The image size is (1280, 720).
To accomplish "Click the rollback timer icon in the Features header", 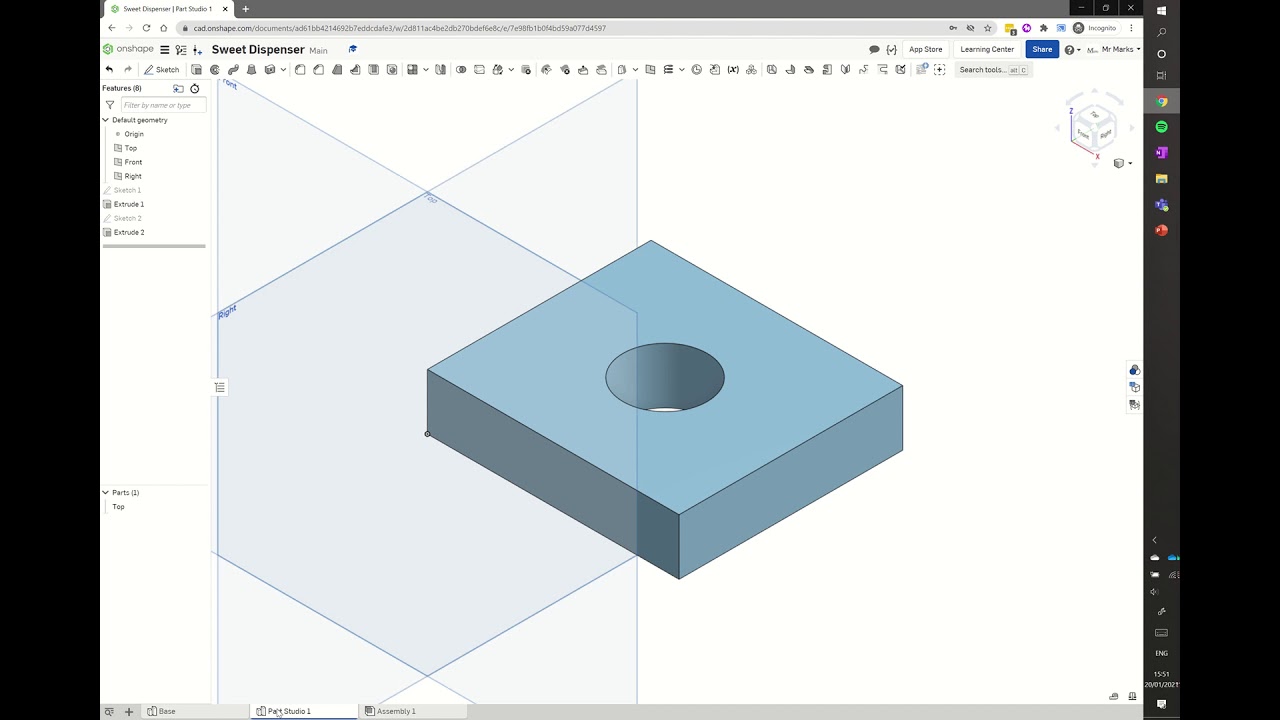I will point(195,88).
